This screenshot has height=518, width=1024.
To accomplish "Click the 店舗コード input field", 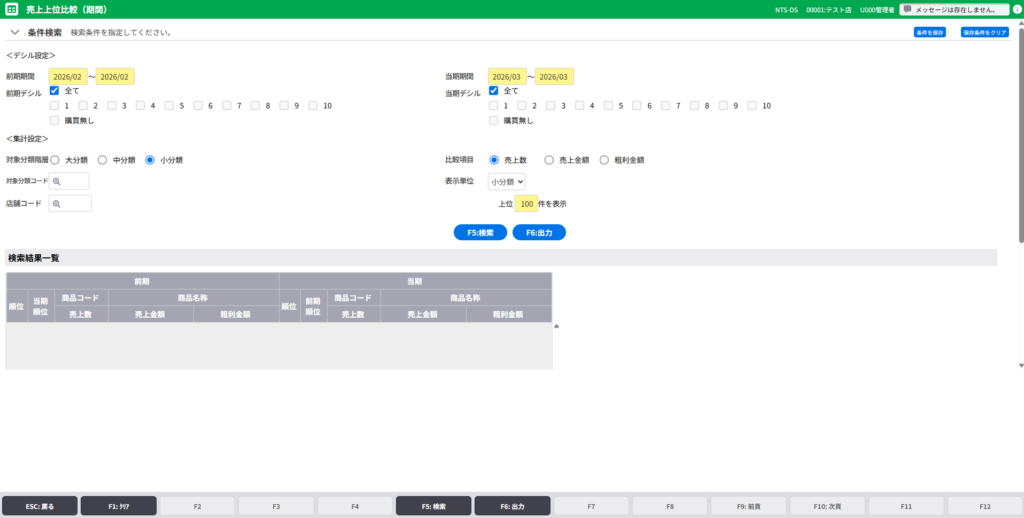I will click(71, 204).
